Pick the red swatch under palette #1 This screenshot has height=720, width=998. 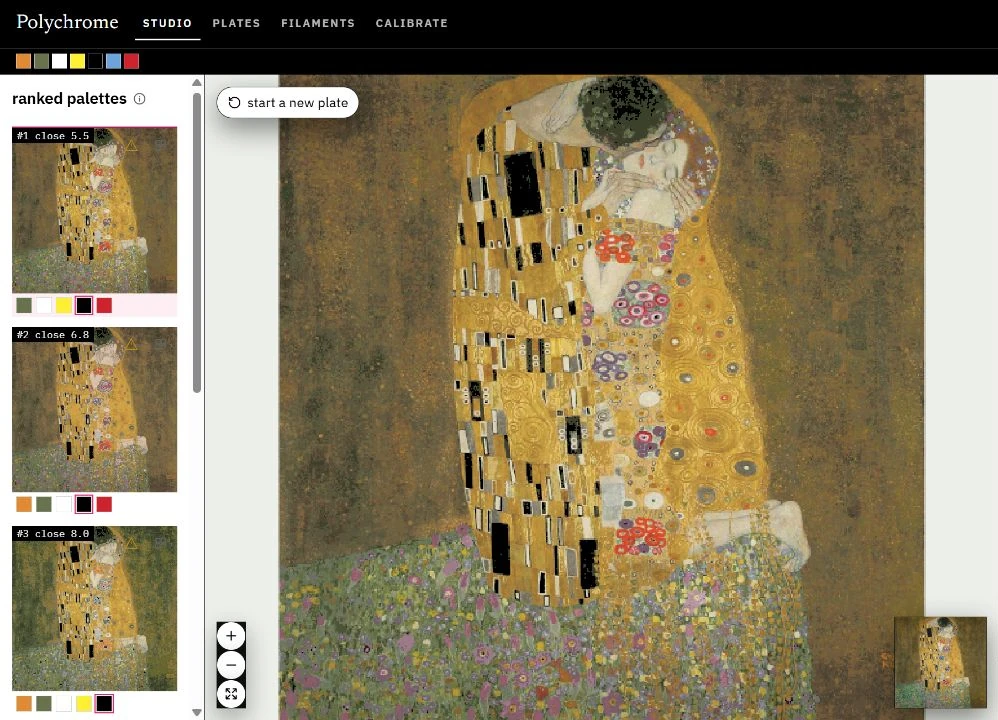coord(104,306)
